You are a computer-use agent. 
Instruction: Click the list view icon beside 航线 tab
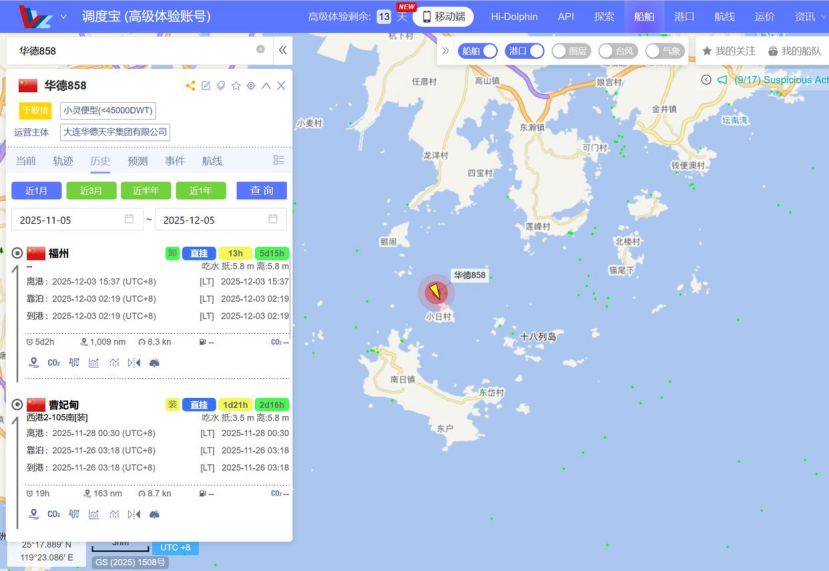coord(279,160)
